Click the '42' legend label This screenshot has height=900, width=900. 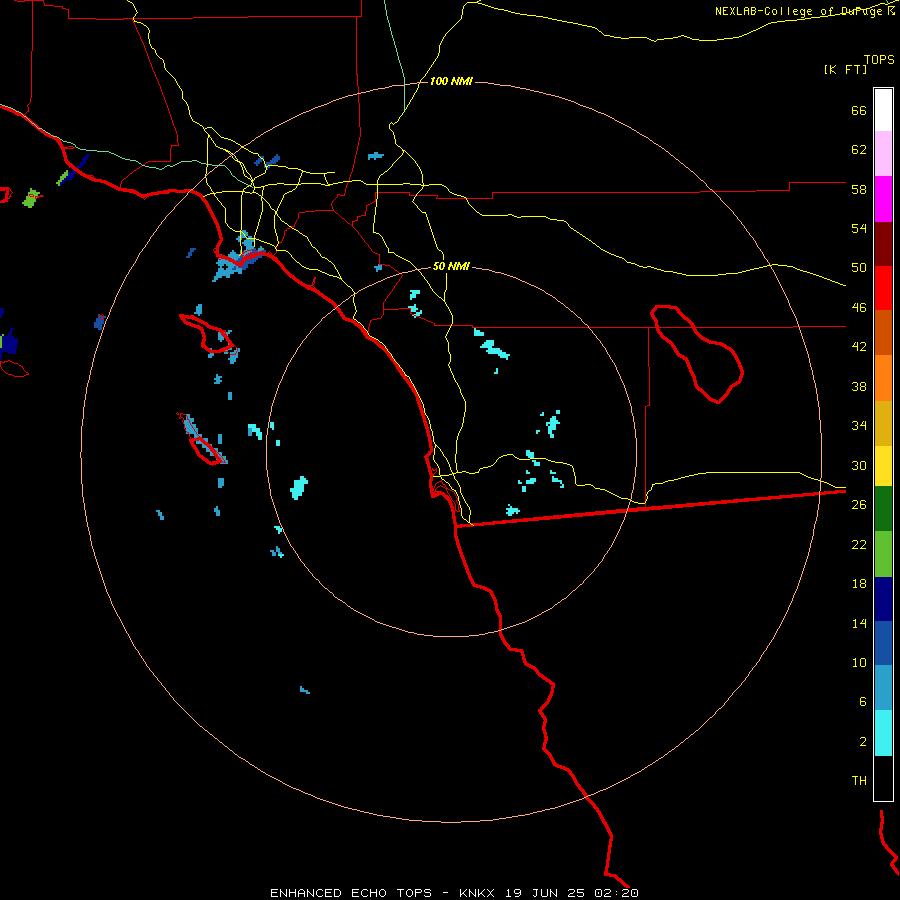[859, 347]
